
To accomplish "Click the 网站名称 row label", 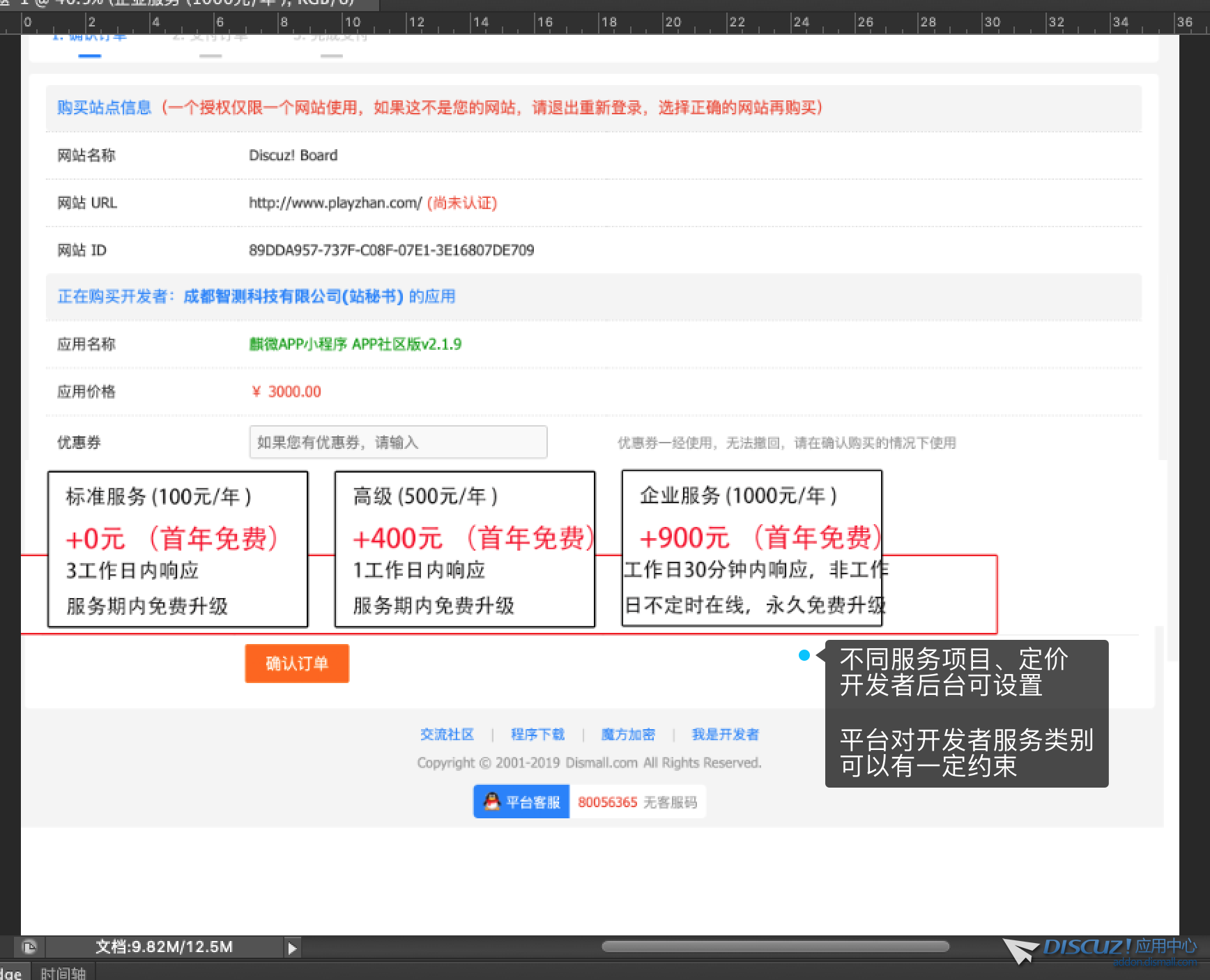I will coord(86,155).
